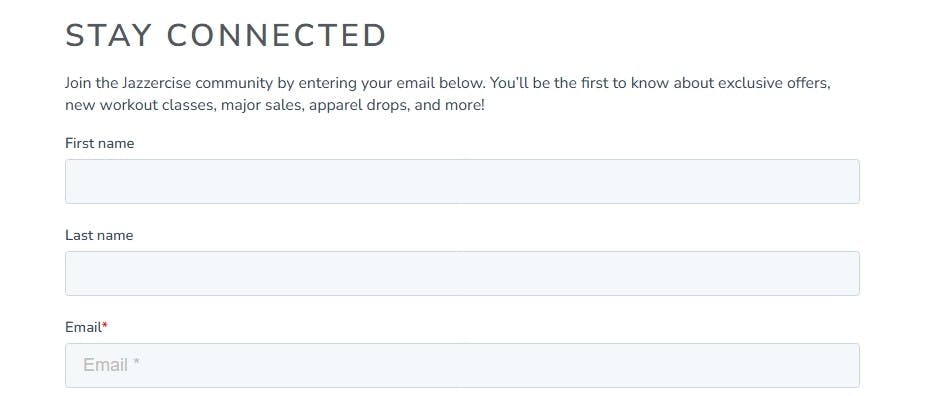Focus the Last name text box

tap(462, 273)
